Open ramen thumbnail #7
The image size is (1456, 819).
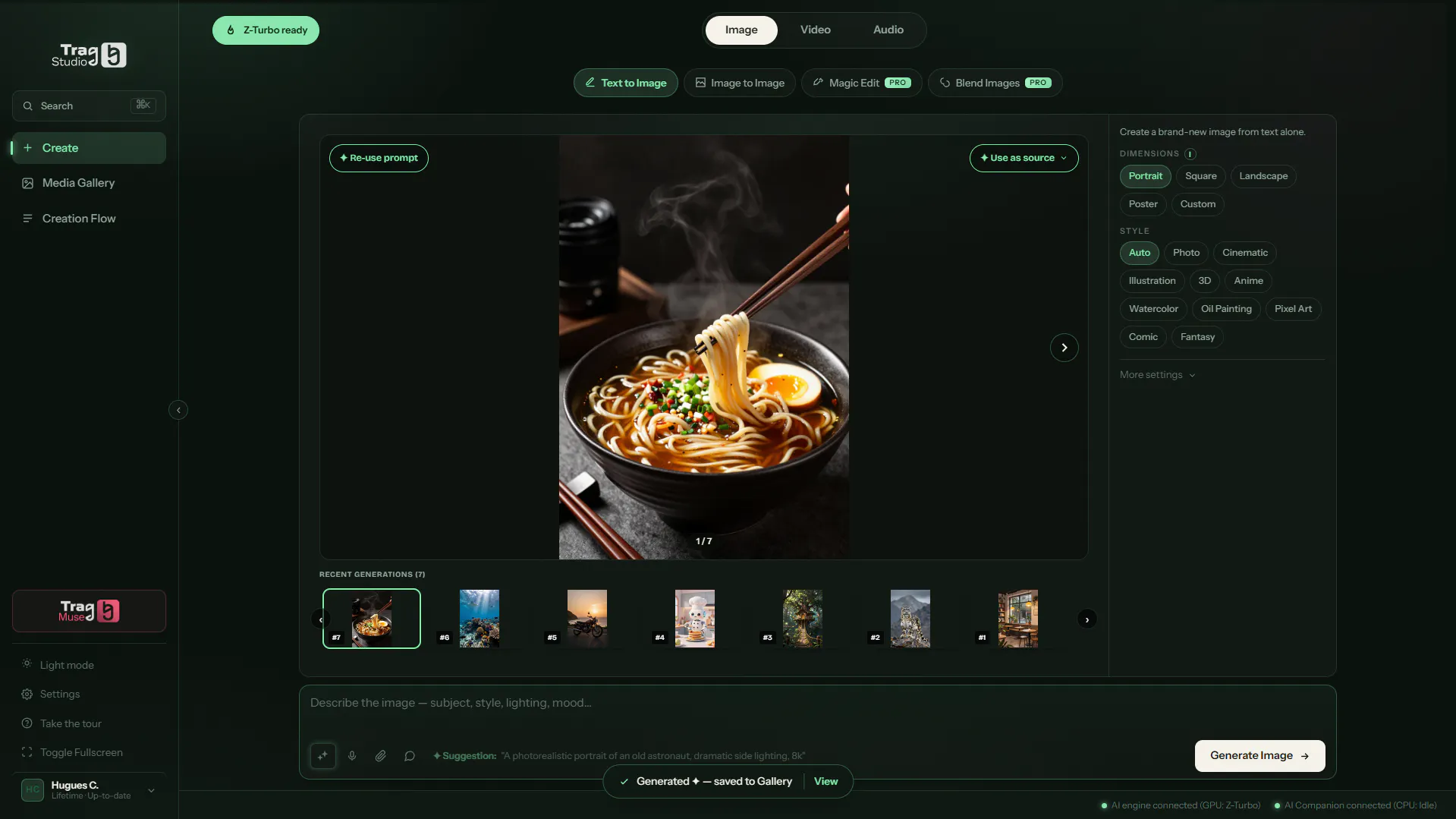[x=372, y=619]
